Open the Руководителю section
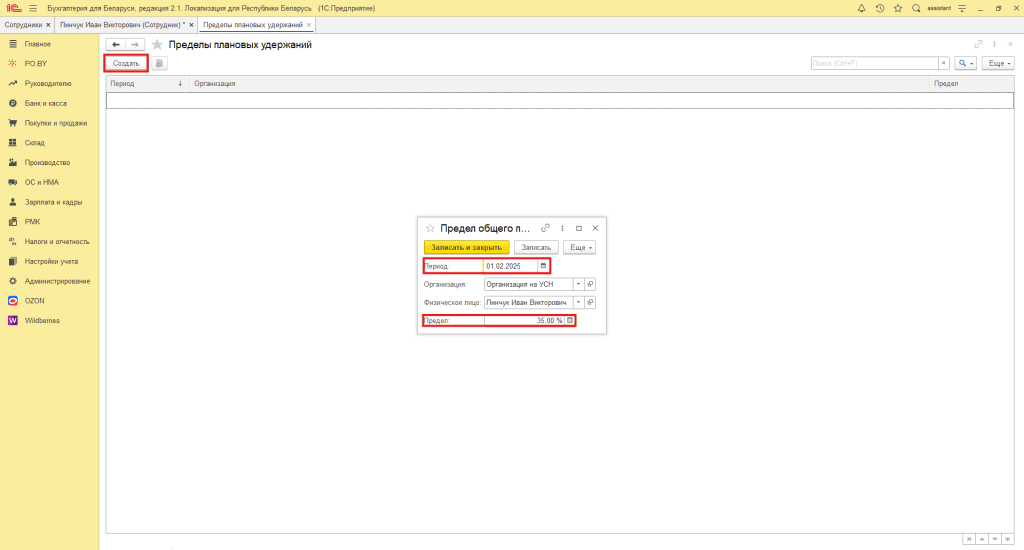1024x550 pixels. click(50, 84)
